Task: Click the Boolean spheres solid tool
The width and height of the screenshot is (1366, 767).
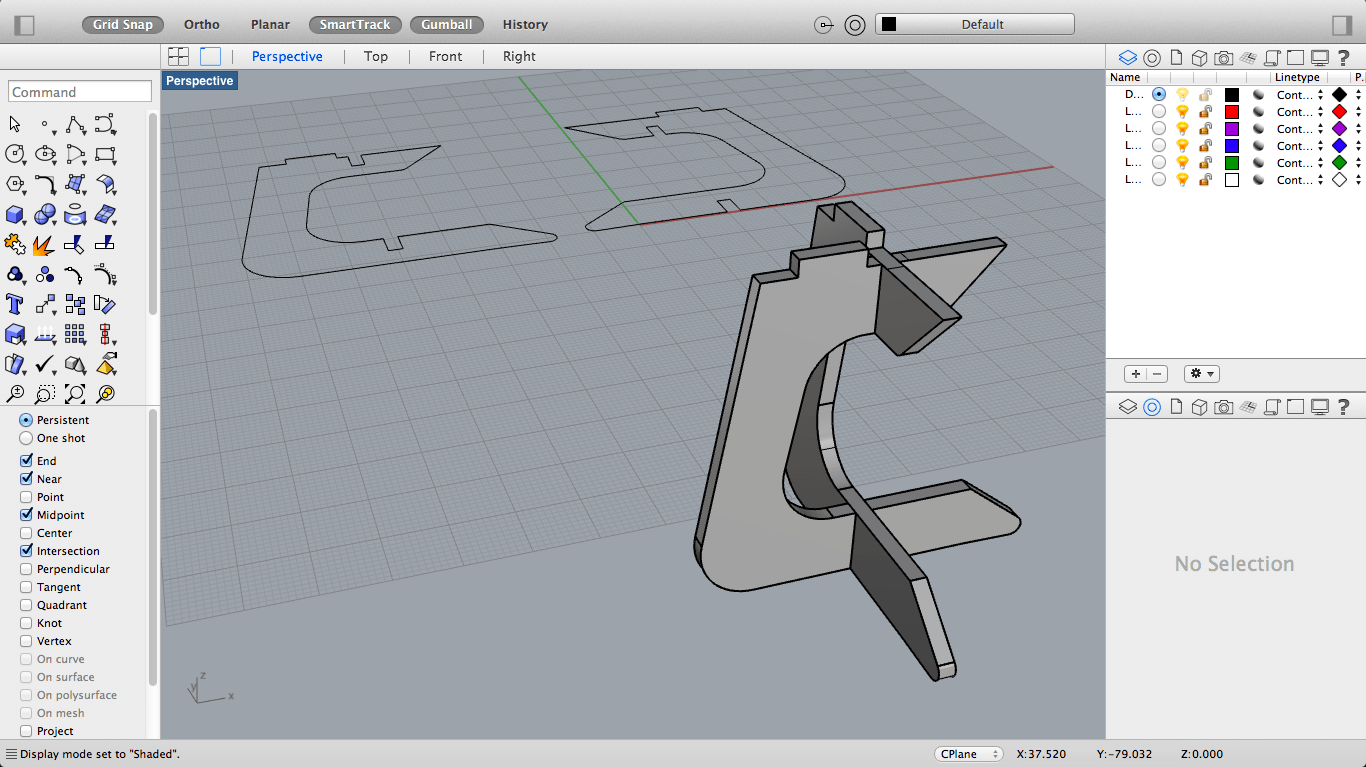Action: pyautogui.click(x=45, y=215)
